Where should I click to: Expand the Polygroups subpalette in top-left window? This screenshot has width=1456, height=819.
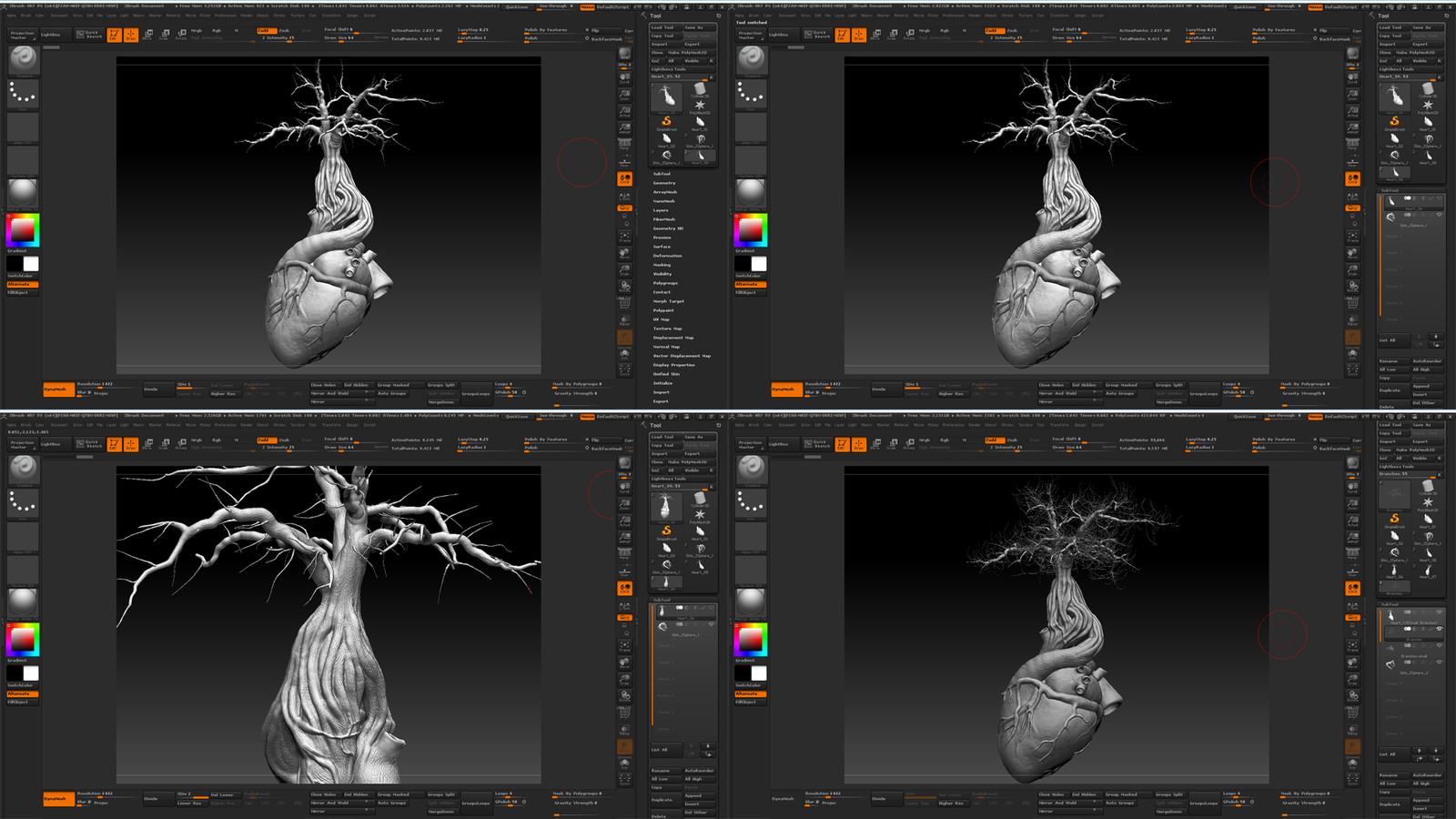pyautogui.click(x=665, y=283)
